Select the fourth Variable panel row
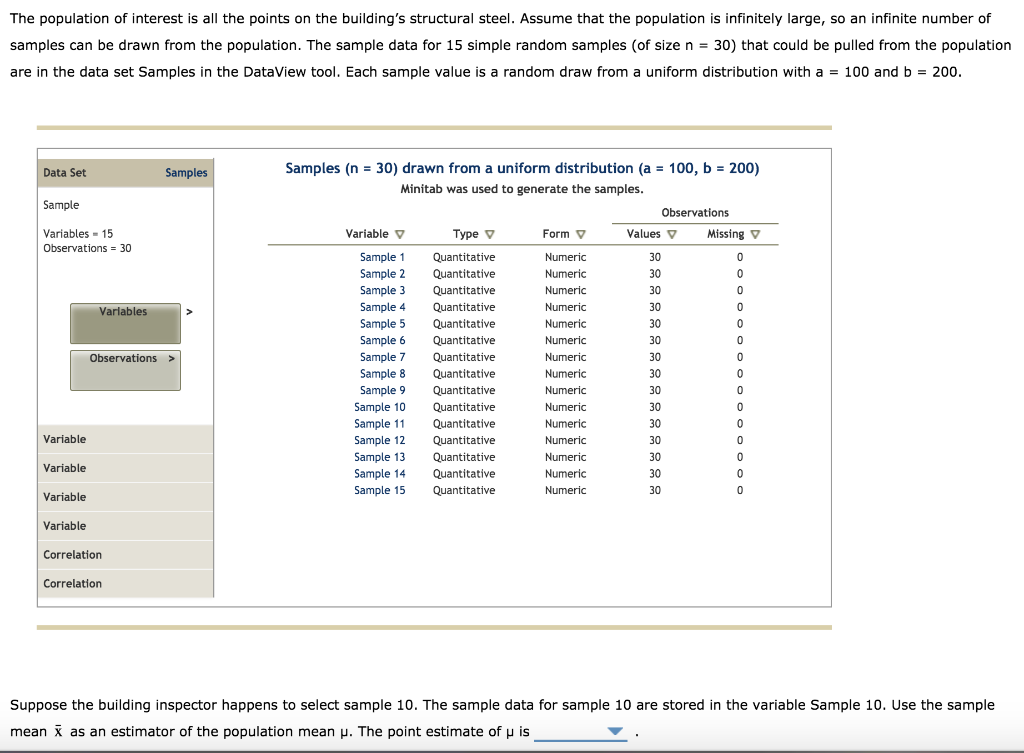This screenshot has height=753, width=1024. pos(125,526)
